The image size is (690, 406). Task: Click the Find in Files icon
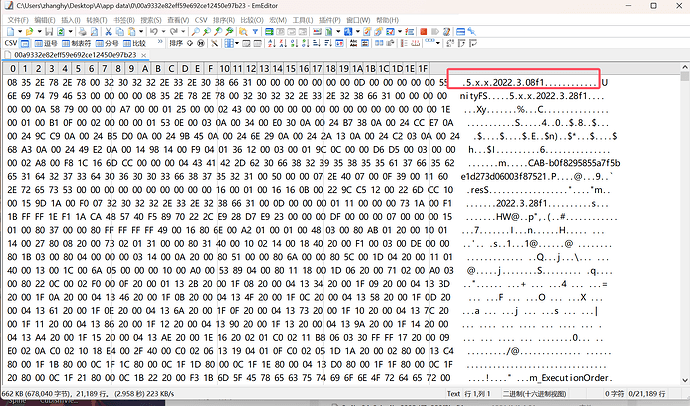(x=243, y=32)
